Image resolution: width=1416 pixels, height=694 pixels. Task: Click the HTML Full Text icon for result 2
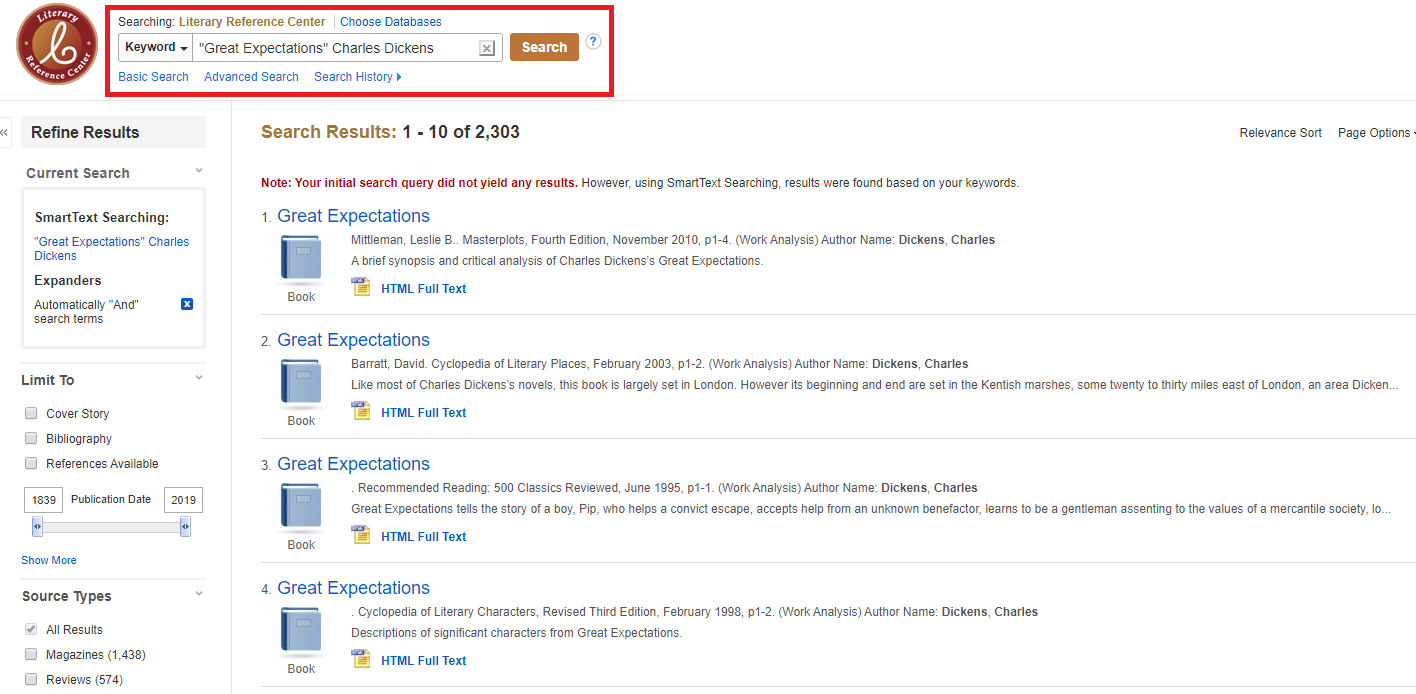(361, 411)
